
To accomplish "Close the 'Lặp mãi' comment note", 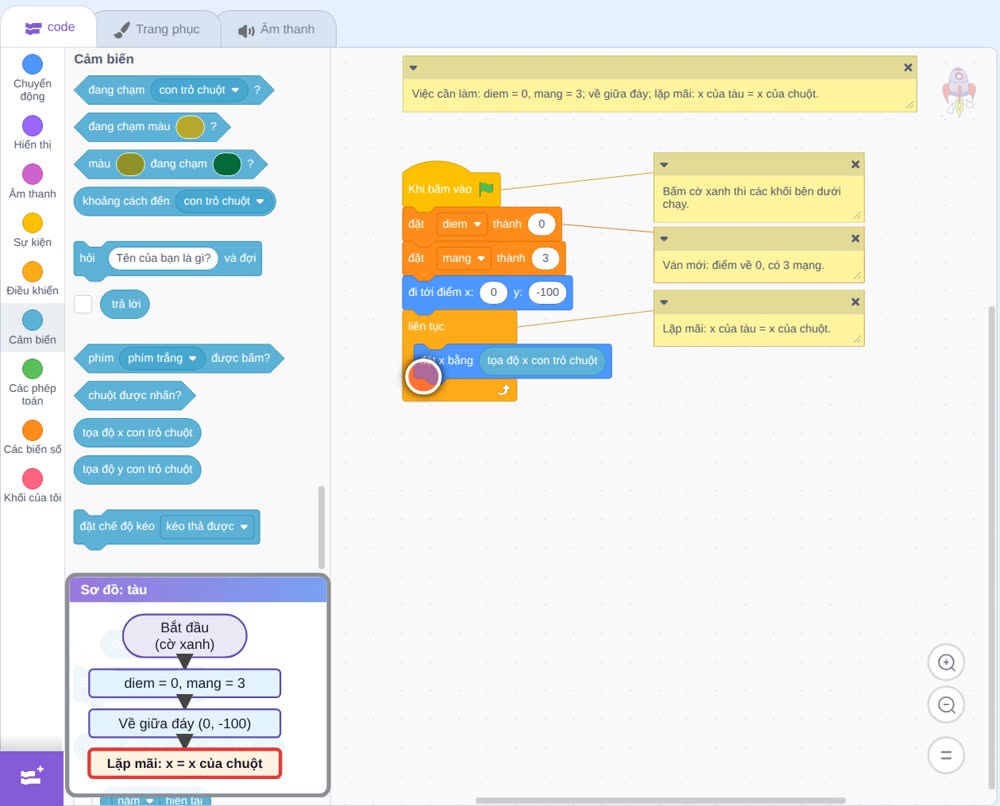I will click(x=855, y=302).
